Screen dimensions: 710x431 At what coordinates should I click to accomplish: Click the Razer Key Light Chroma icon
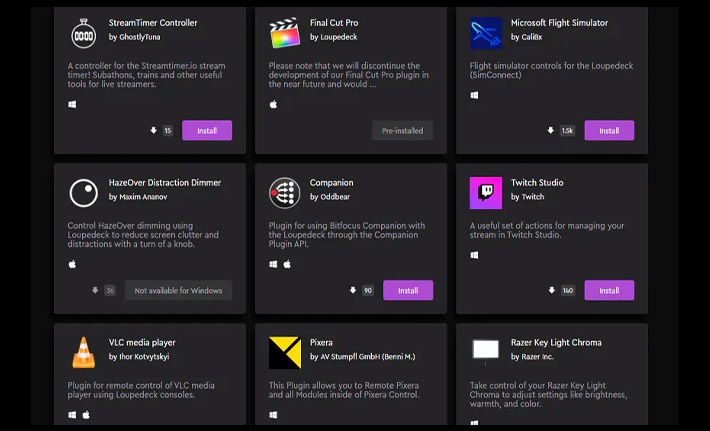coord(486,351)
